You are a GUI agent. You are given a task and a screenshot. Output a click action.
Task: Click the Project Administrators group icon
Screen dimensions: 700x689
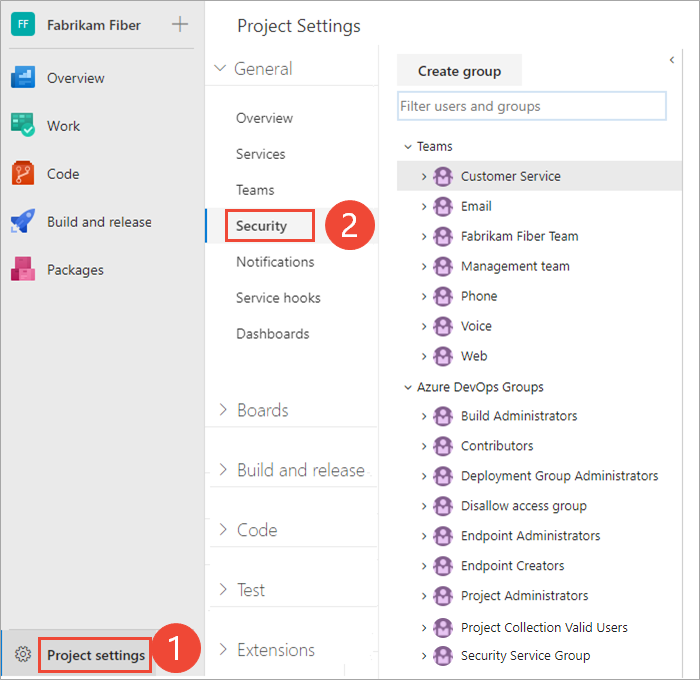click(x=443, y=595)
